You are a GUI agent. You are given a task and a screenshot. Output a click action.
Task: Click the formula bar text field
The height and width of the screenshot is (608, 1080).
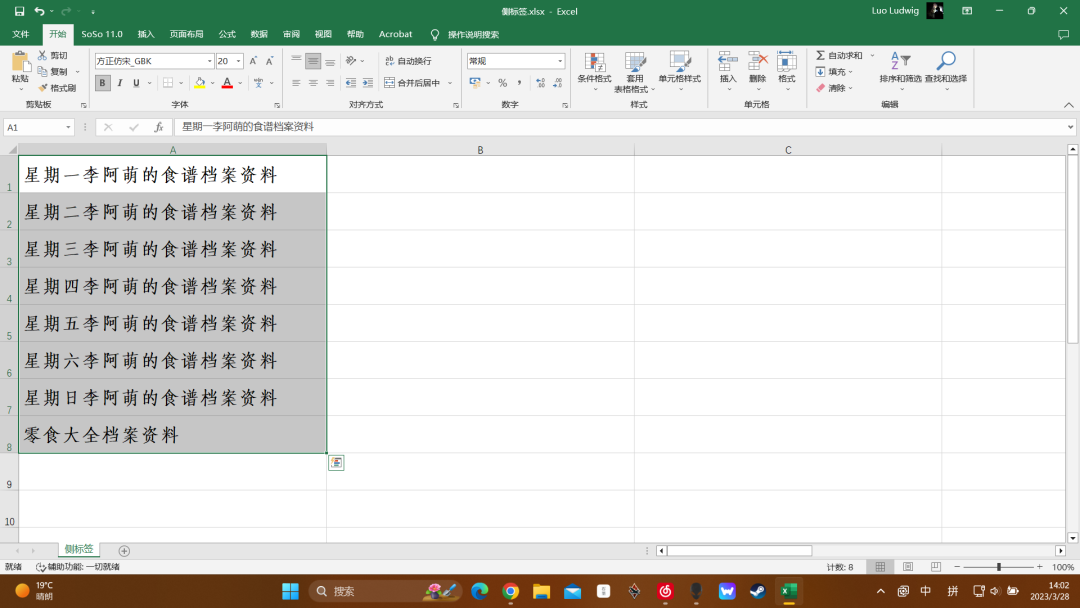click(x=619, y=127)
